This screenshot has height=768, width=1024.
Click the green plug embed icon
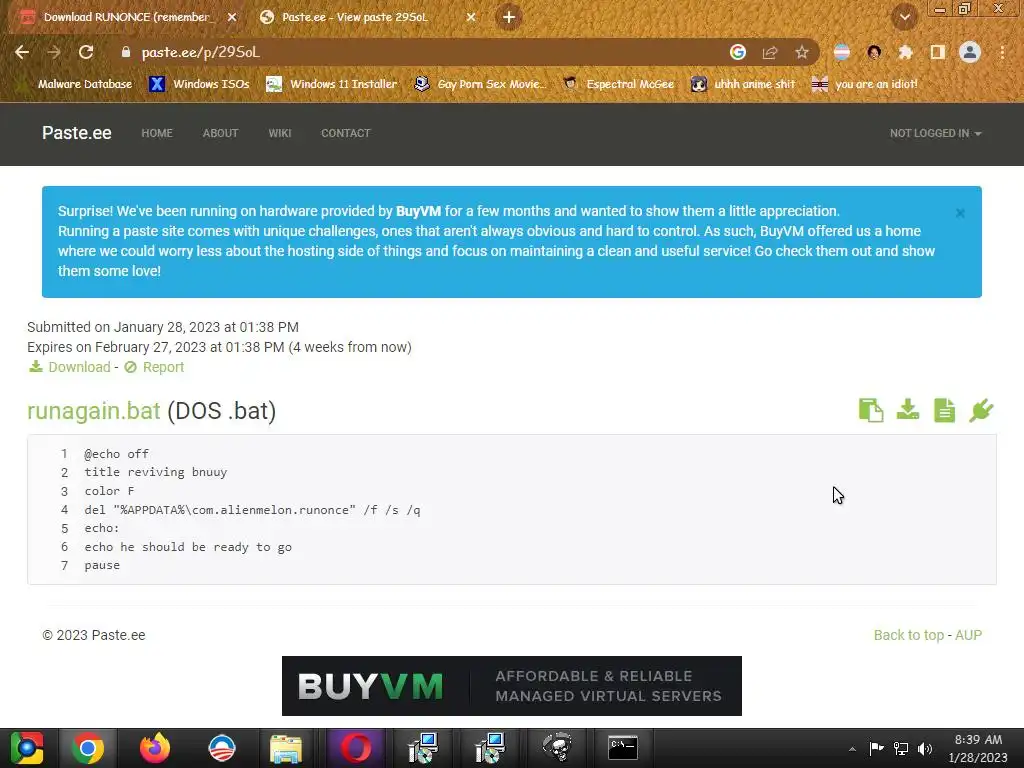[x=981, y=410]
